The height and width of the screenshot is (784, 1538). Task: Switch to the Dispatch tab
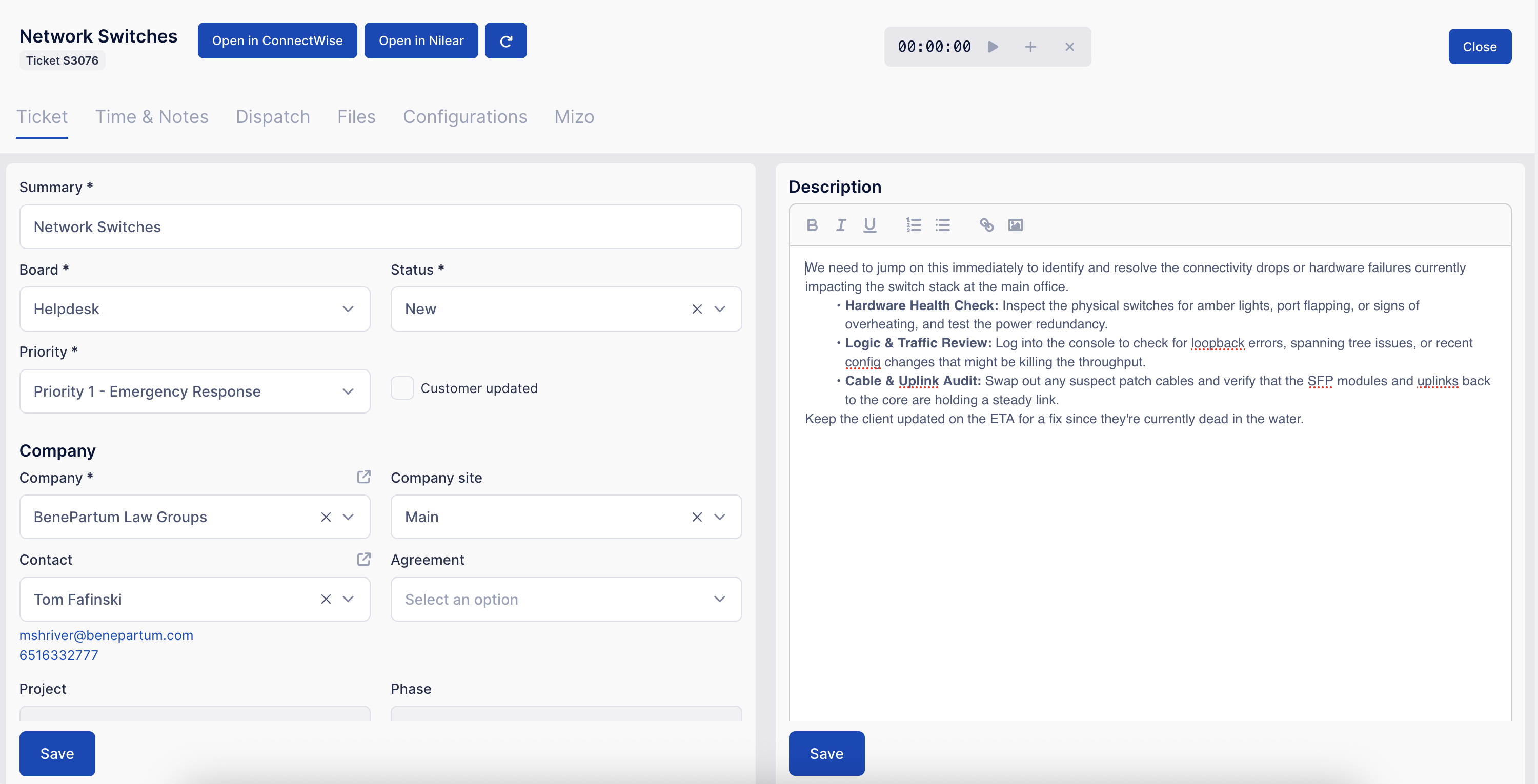tap(273, 116)
